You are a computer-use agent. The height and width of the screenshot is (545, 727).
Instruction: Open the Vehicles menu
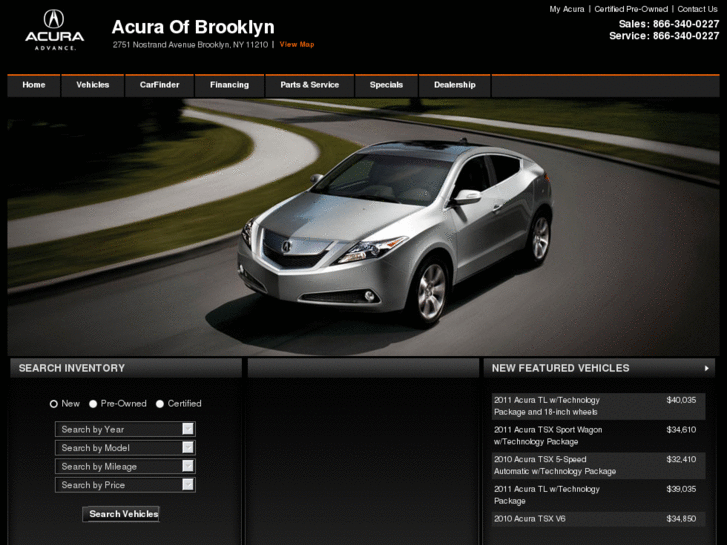(93, 85)
